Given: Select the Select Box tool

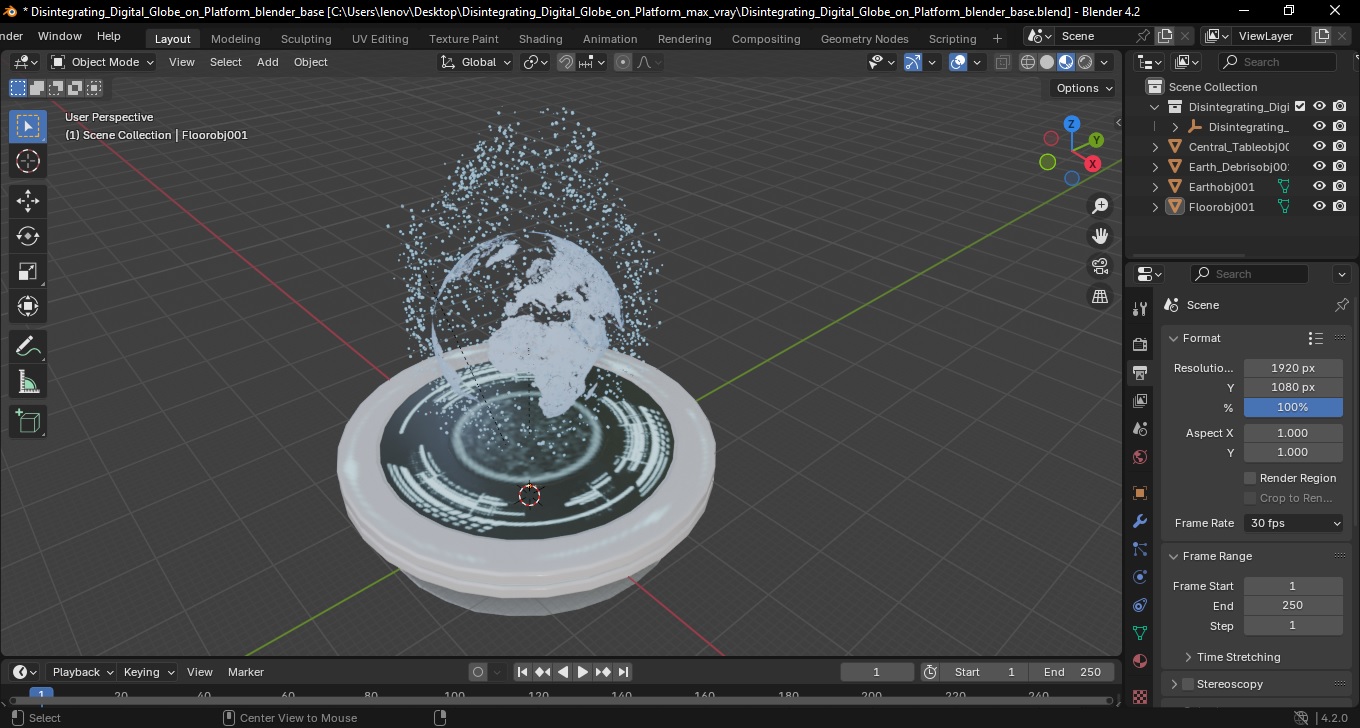Looking at the screenshot, I should (x=28, y=126).
